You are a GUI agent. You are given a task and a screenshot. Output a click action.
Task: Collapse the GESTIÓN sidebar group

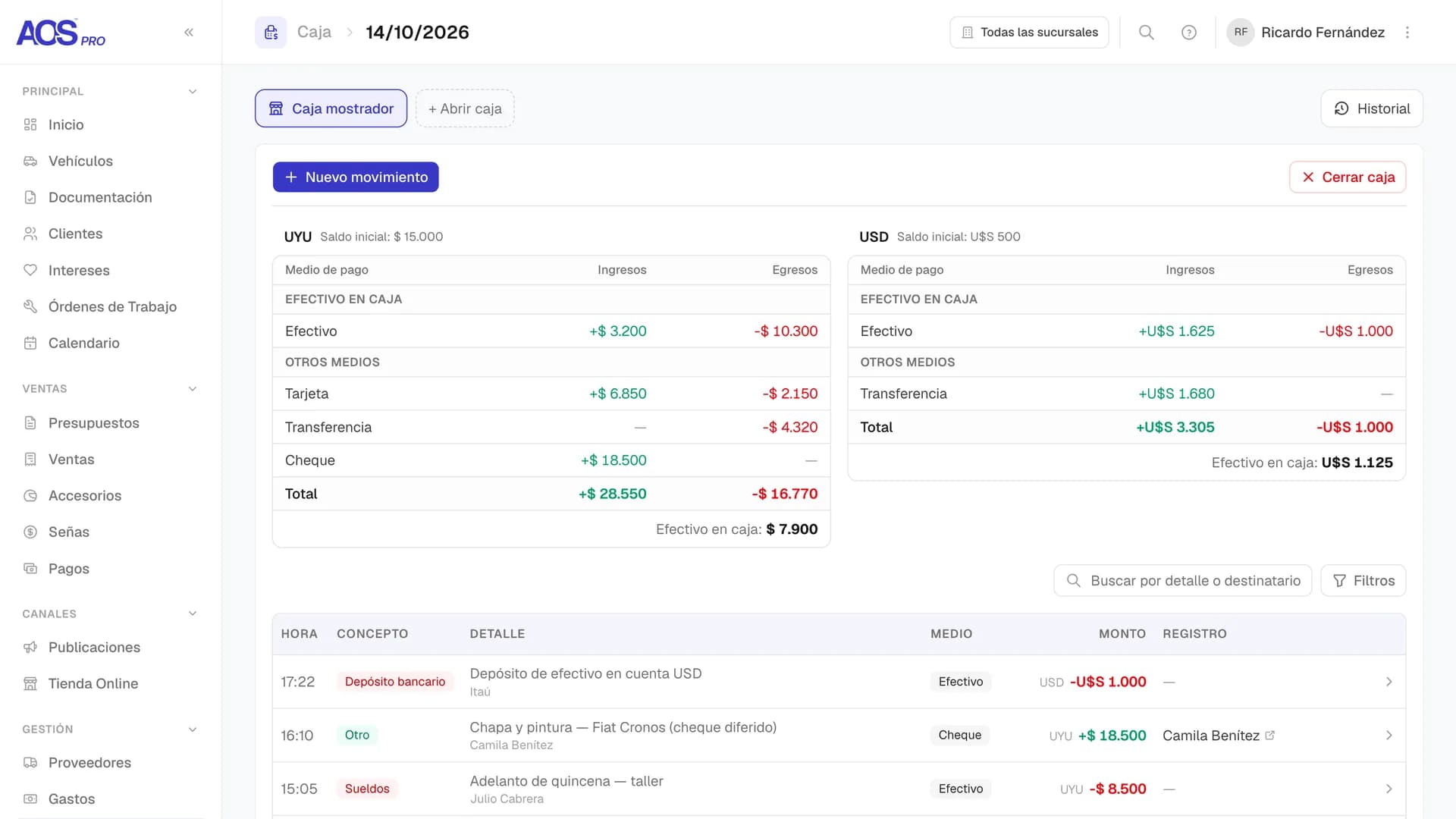[193, 729]
